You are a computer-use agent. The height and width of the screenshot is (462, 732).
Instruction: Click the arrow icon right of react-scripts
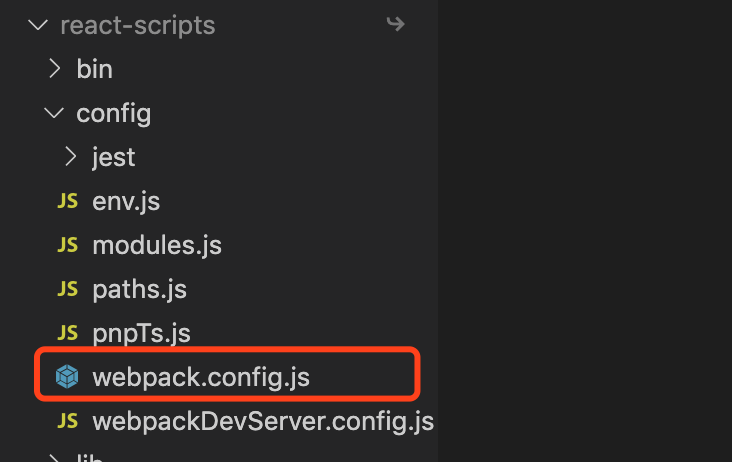tap(395, 24)
